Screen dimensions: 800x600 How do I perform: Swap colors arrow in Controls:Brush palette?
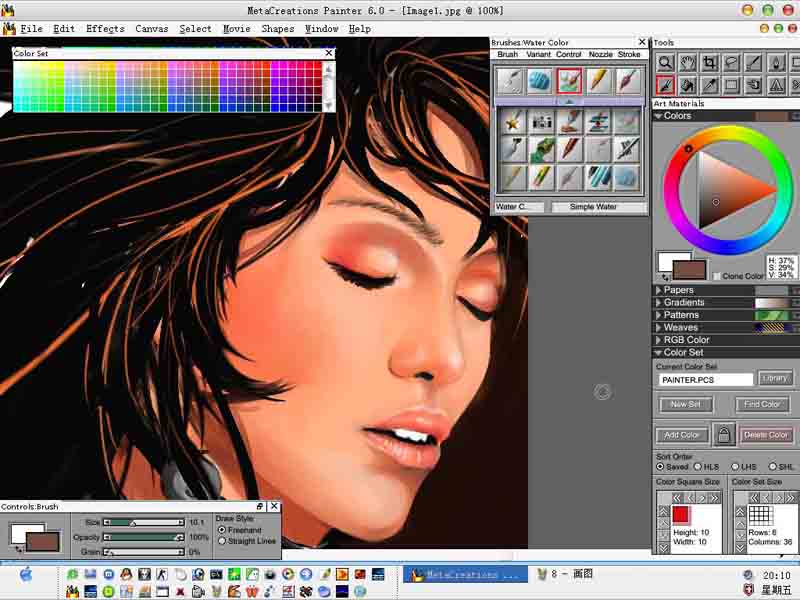click(19, 549)
